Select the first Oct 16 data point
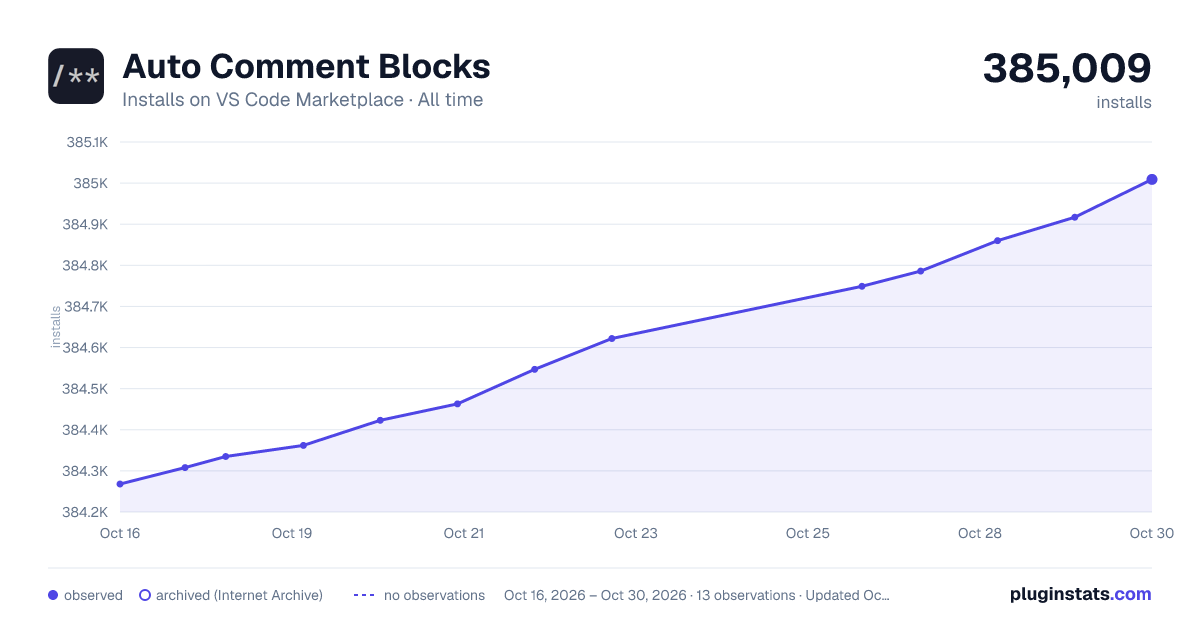The image size is (1200, 630). tap(120, 484)
